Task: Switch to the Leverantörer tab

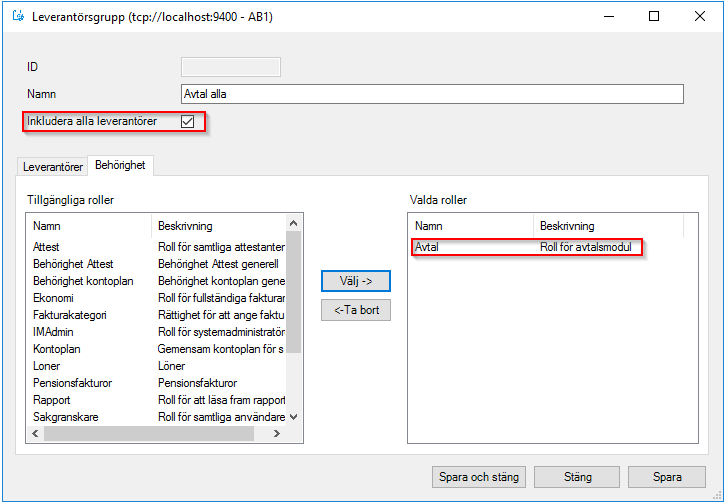Action: tap(53, 167)
